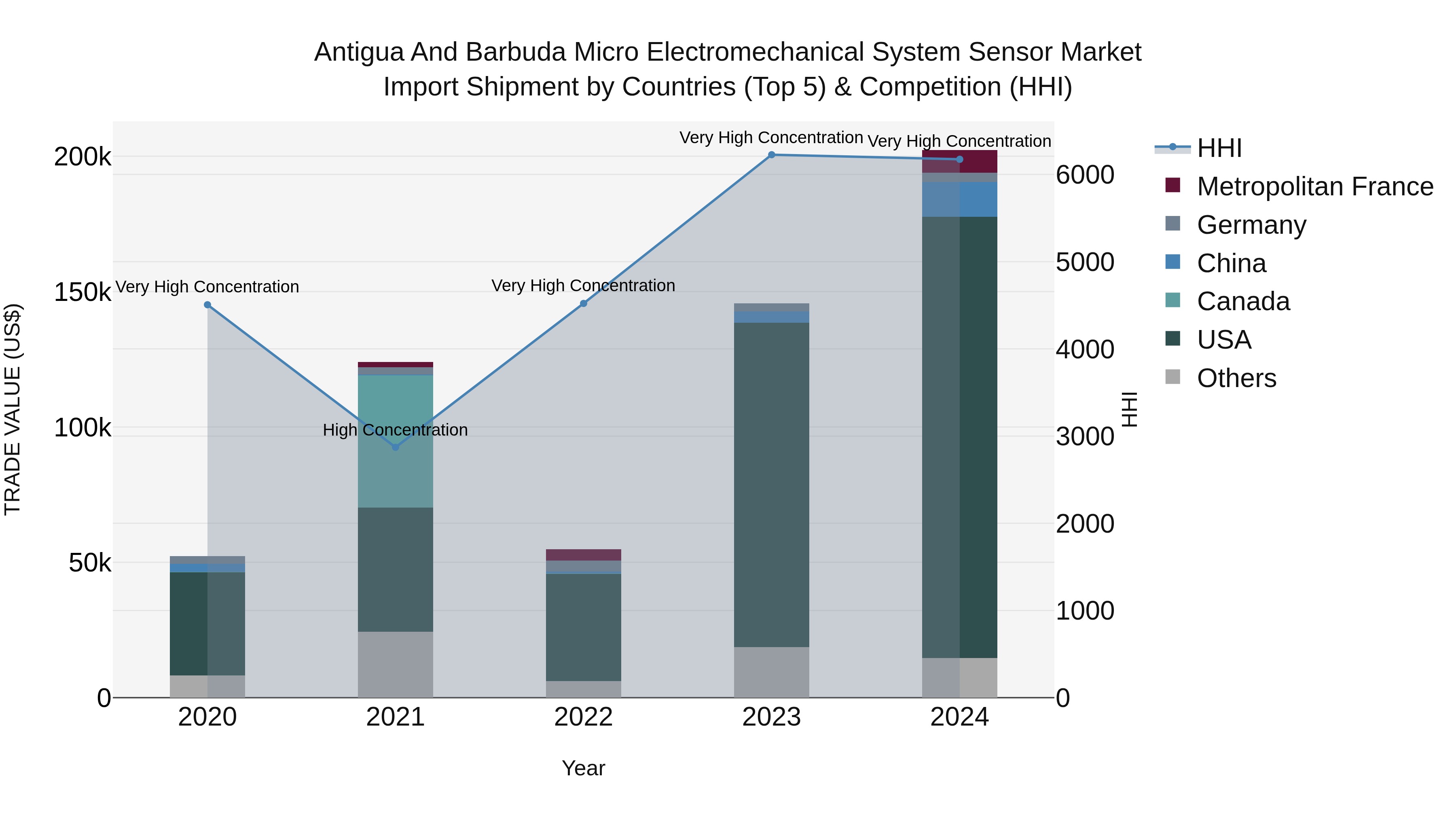Click the 2024 x-axis tick label
The width and height of the screenshot is (1456, 819).
(x=960, y=717)
